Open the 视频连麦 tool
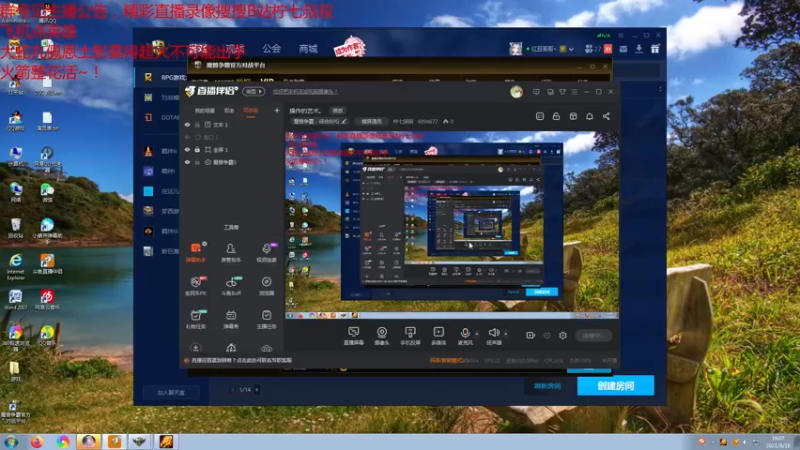This screenshot has width=800, height=450. click(x=266, y=253)
